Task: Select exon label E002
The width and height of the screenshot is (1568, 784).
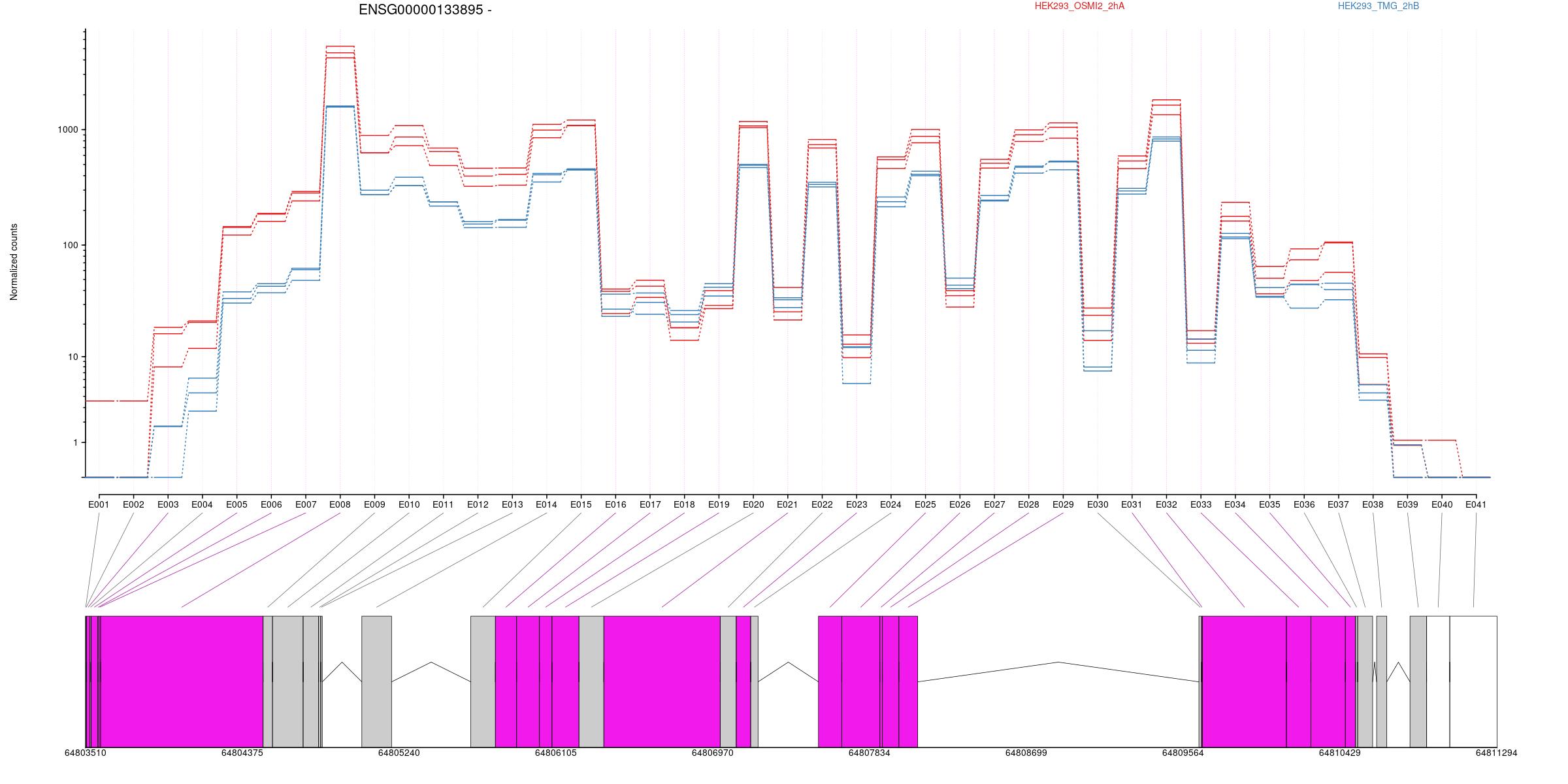Action: pyautogui.click(x=133, y=504)
